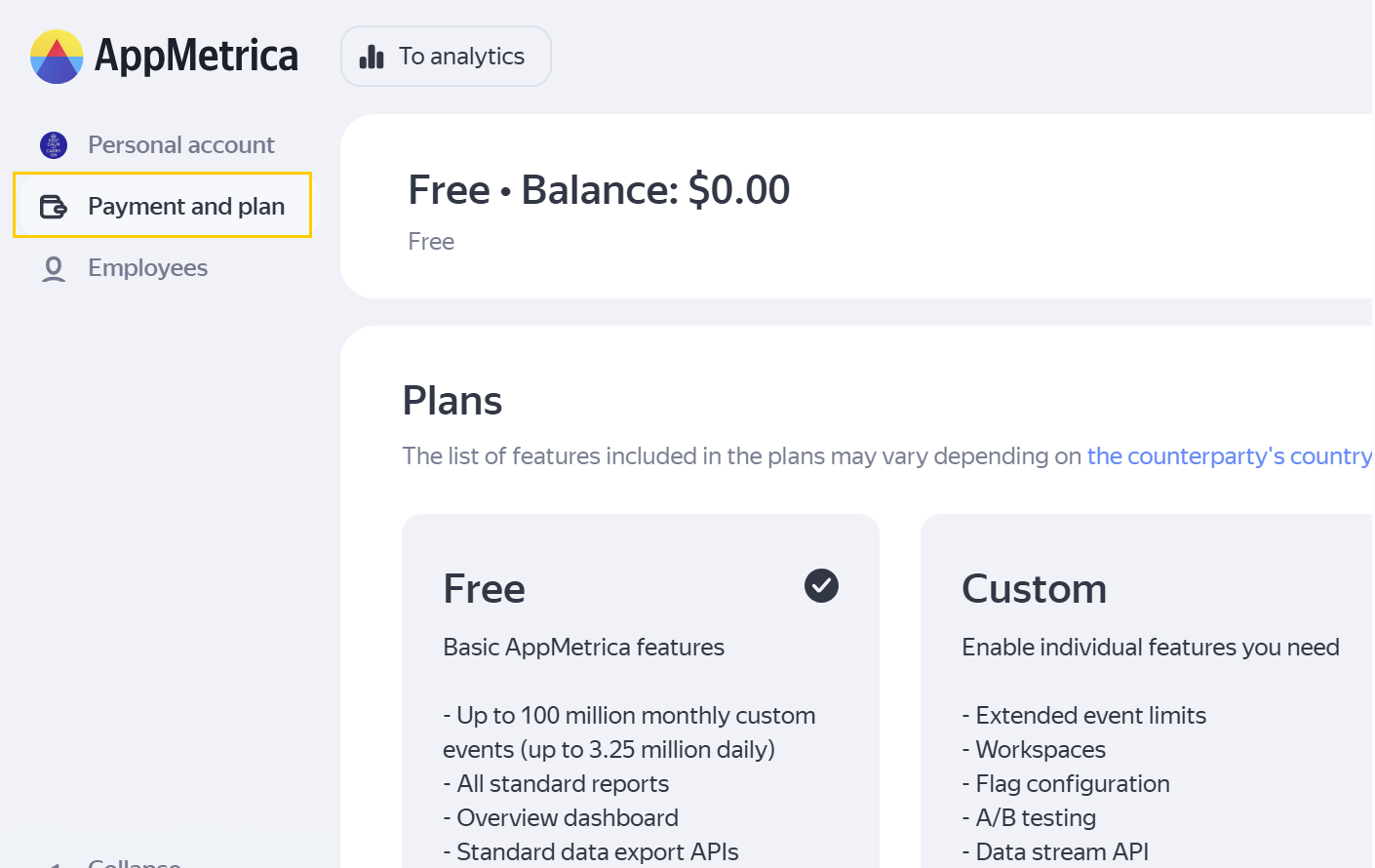Collapse the sidebar menu
Image resolution: width=1375 pixels, height=868 pixels.
pyautogui.click(x=134, y=862)
